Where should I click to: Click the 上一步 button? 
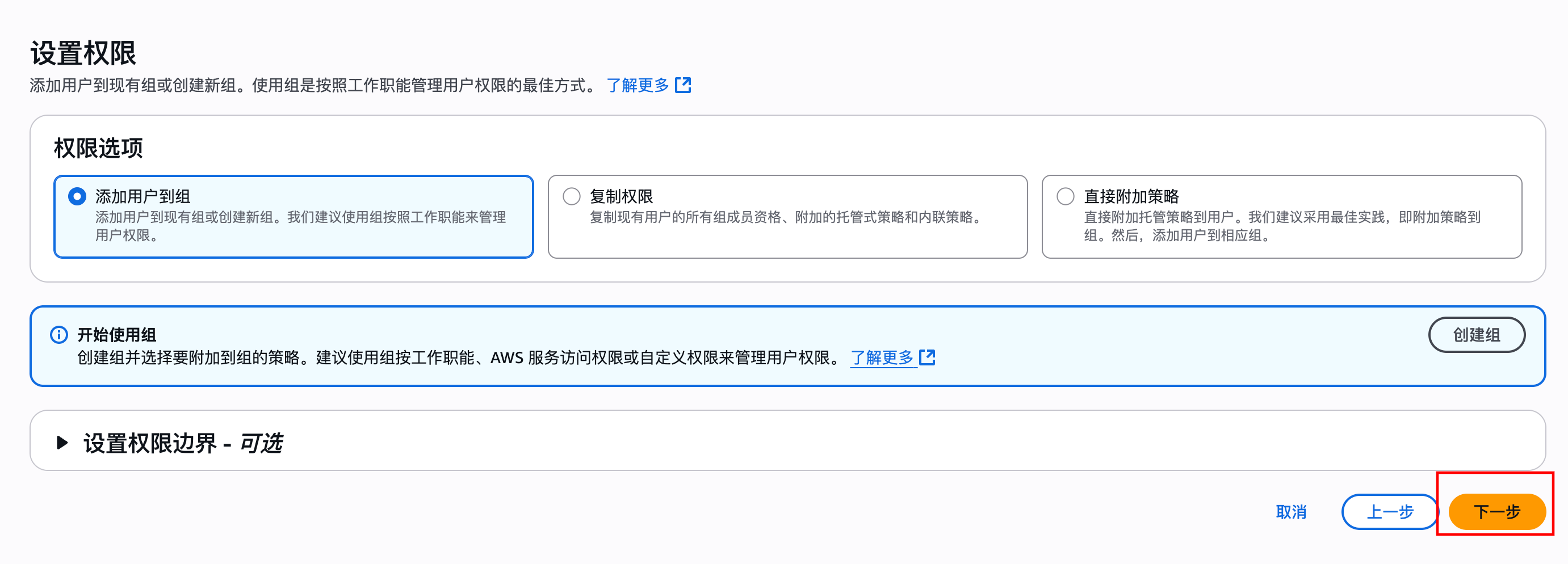point(1390,512)
